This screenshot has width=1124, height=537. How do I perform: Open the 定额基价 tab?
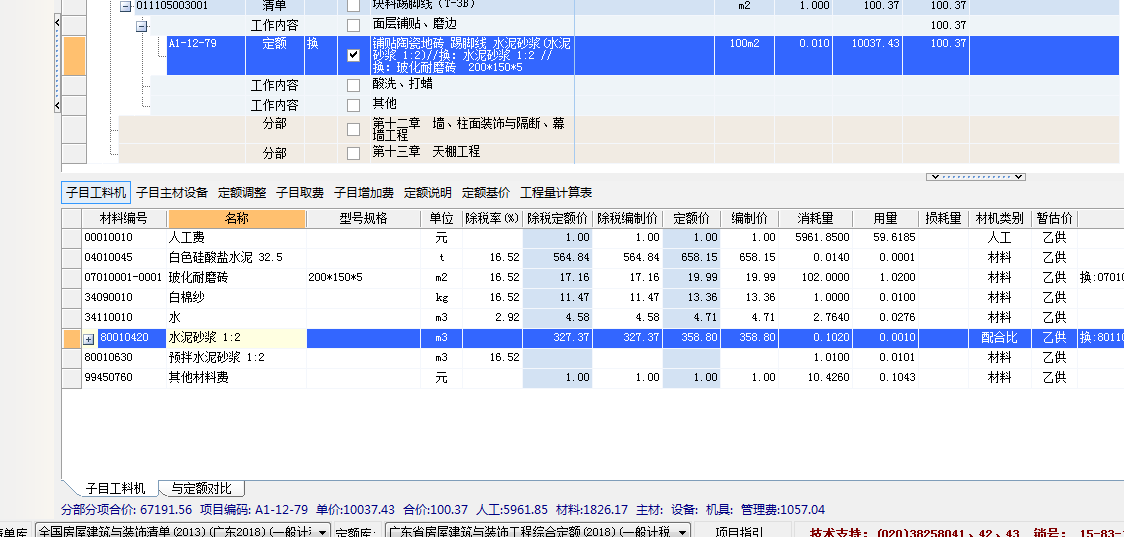point(486,193)
